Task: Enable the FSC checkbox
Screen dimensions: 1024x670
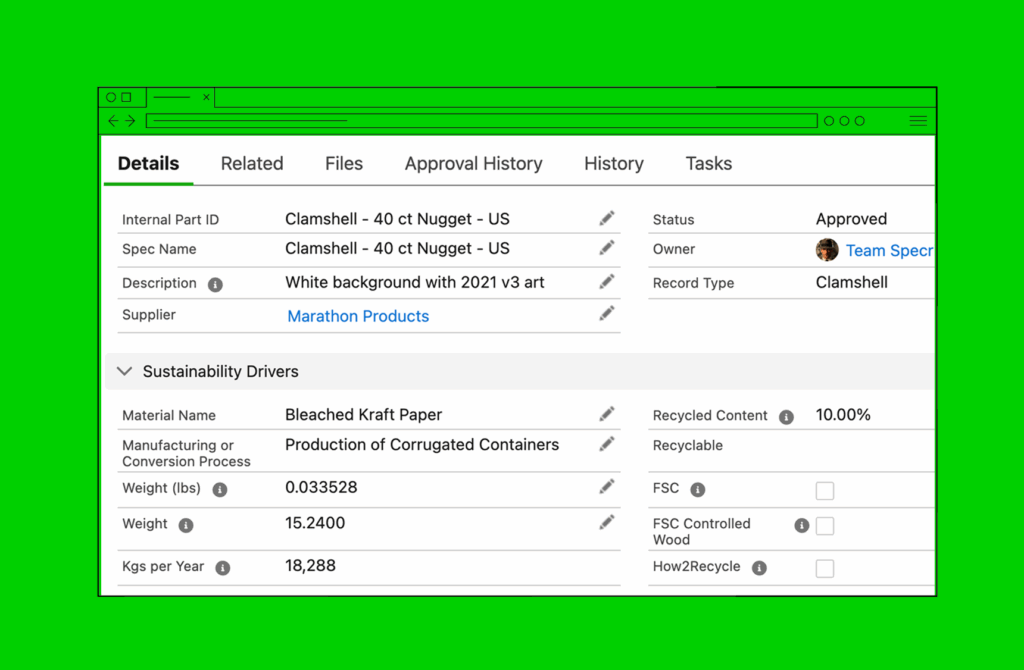Action: [x=825, y=491]
